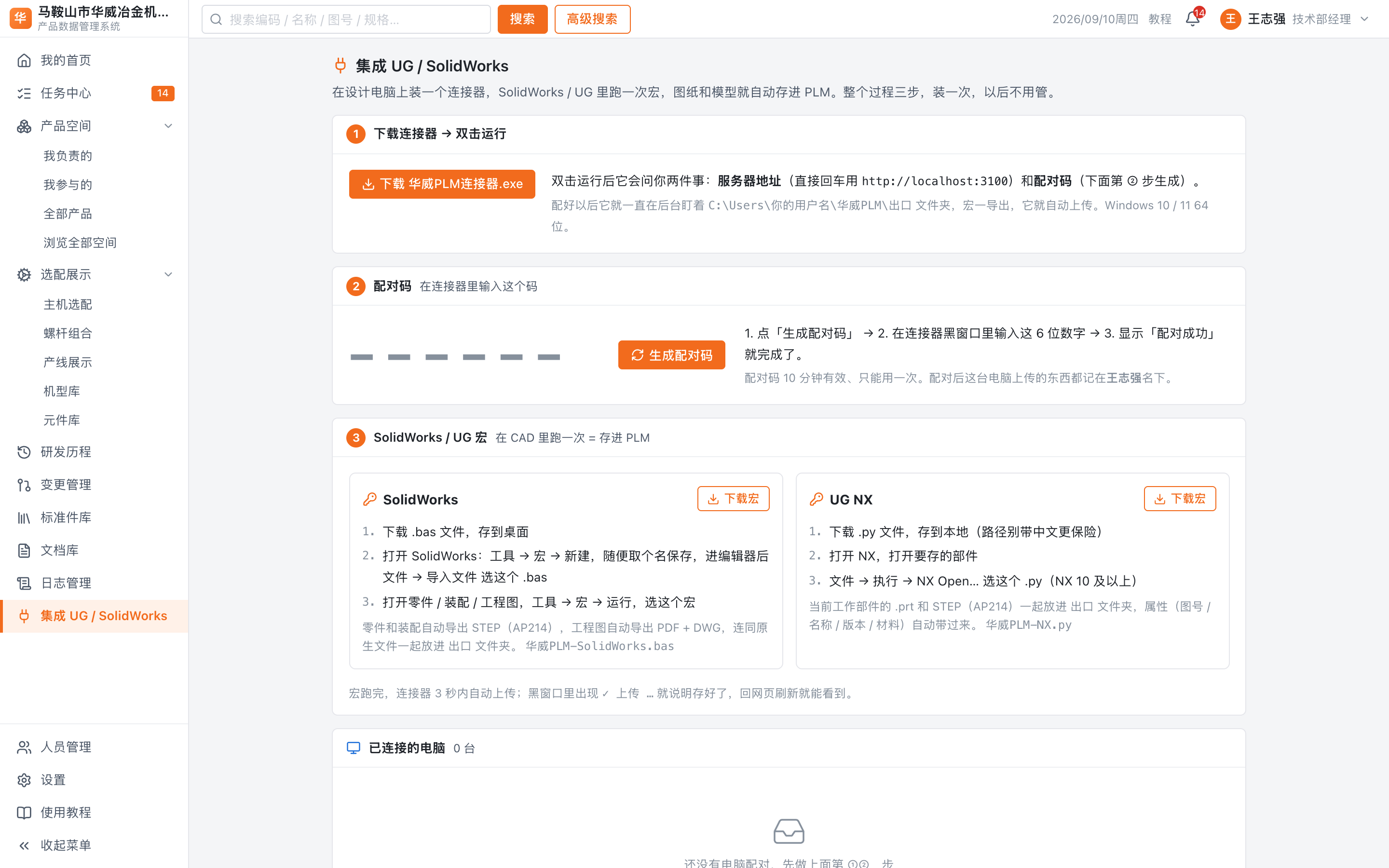Click the 14 badge on 任务中心
1389x868 pixels.
click(163, 93)
